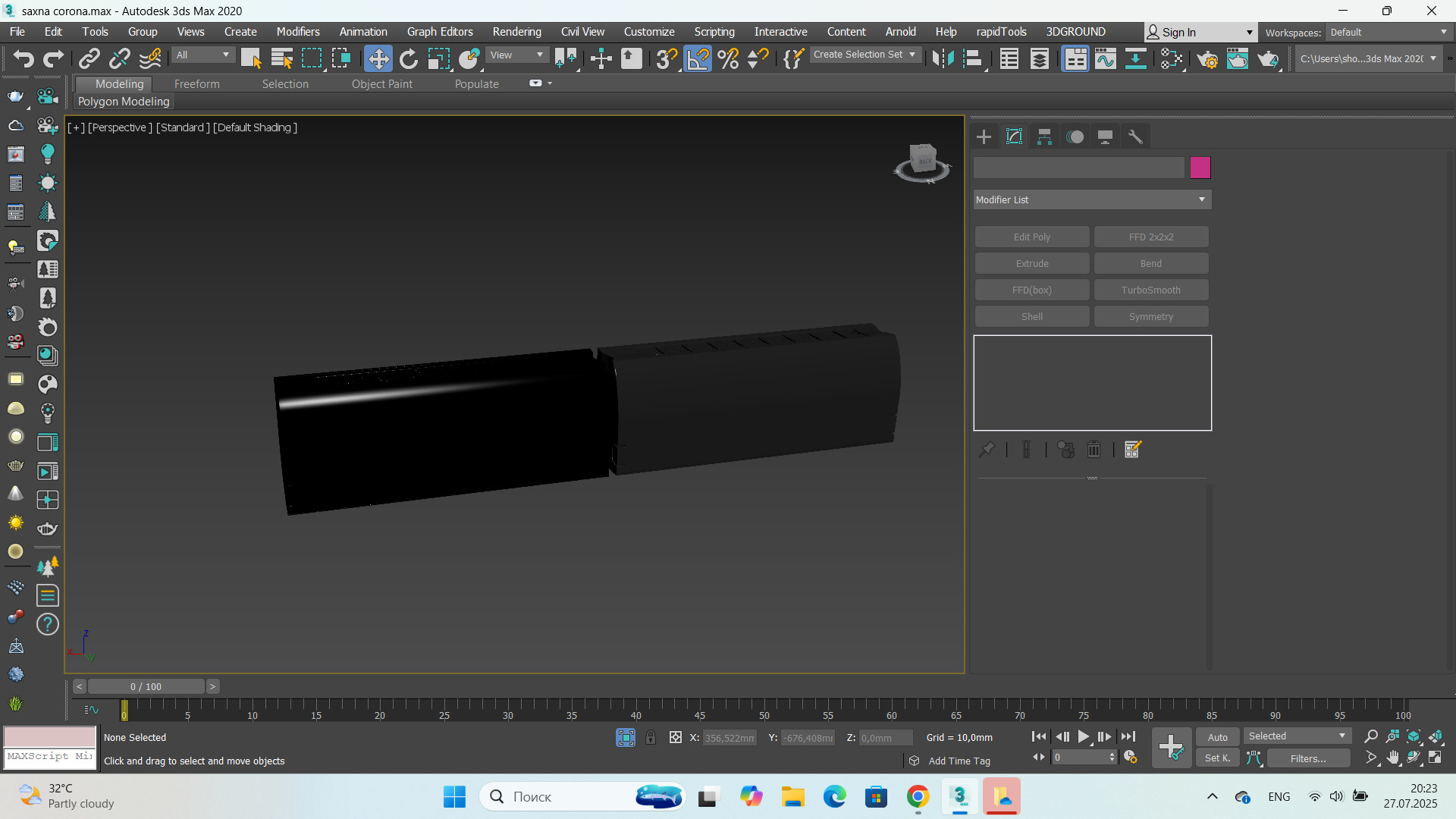Toggle the Angle Snap button
Screen dimensions: 1456x819
pyautogui.click(x=698, y=58)
